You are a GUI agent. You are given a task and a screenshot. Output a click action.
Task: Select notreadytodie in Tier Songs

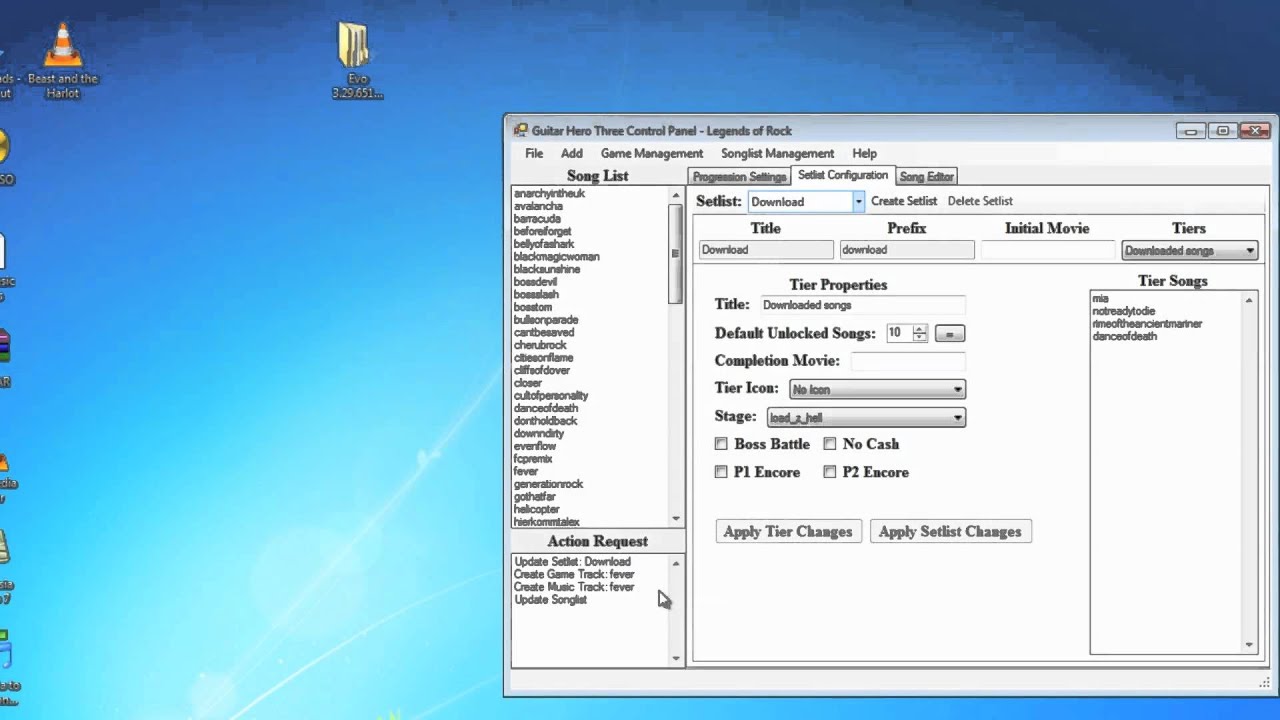(x=1123, y=311)
